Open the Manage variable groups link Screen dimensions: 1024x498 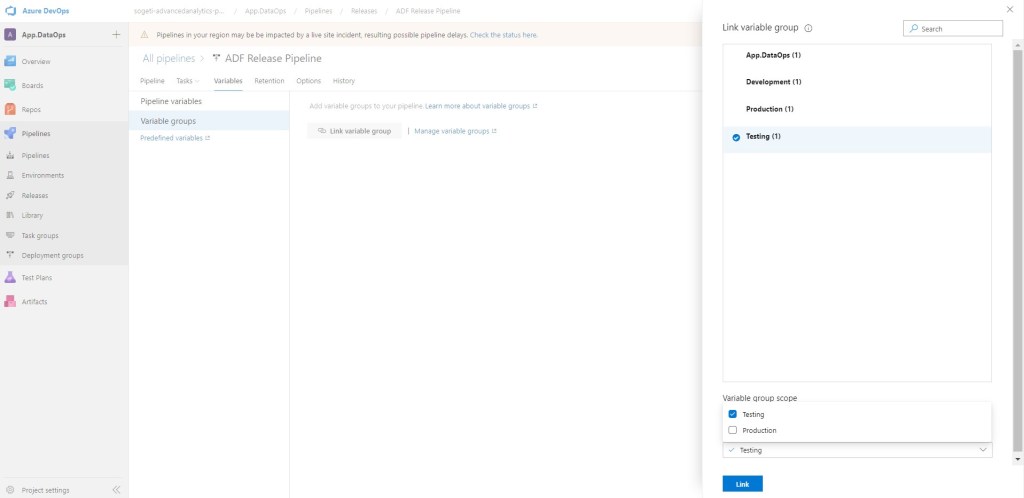click(x=455, y=131)
